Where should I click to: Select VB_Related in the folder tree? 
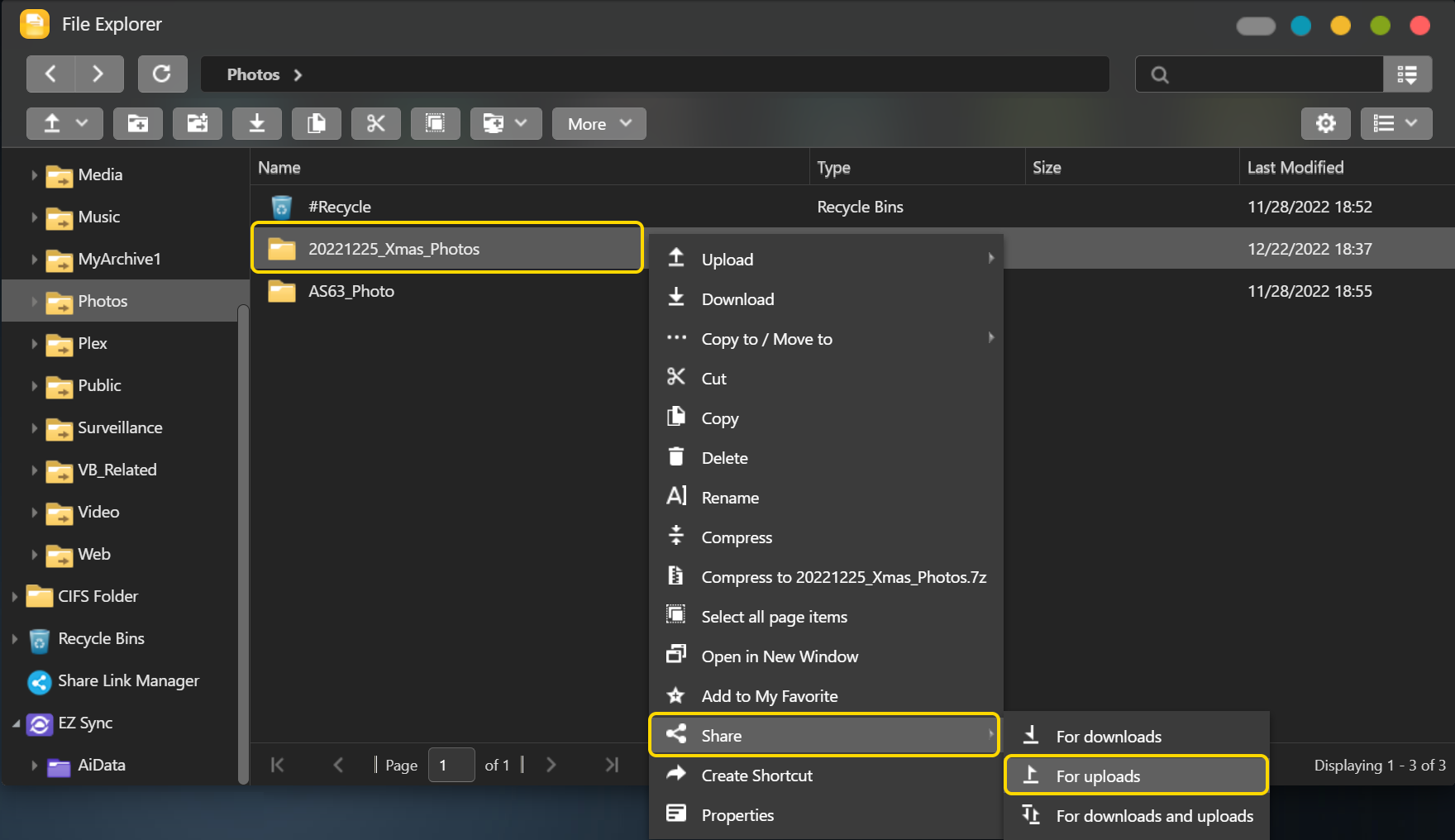coord(117,470)
